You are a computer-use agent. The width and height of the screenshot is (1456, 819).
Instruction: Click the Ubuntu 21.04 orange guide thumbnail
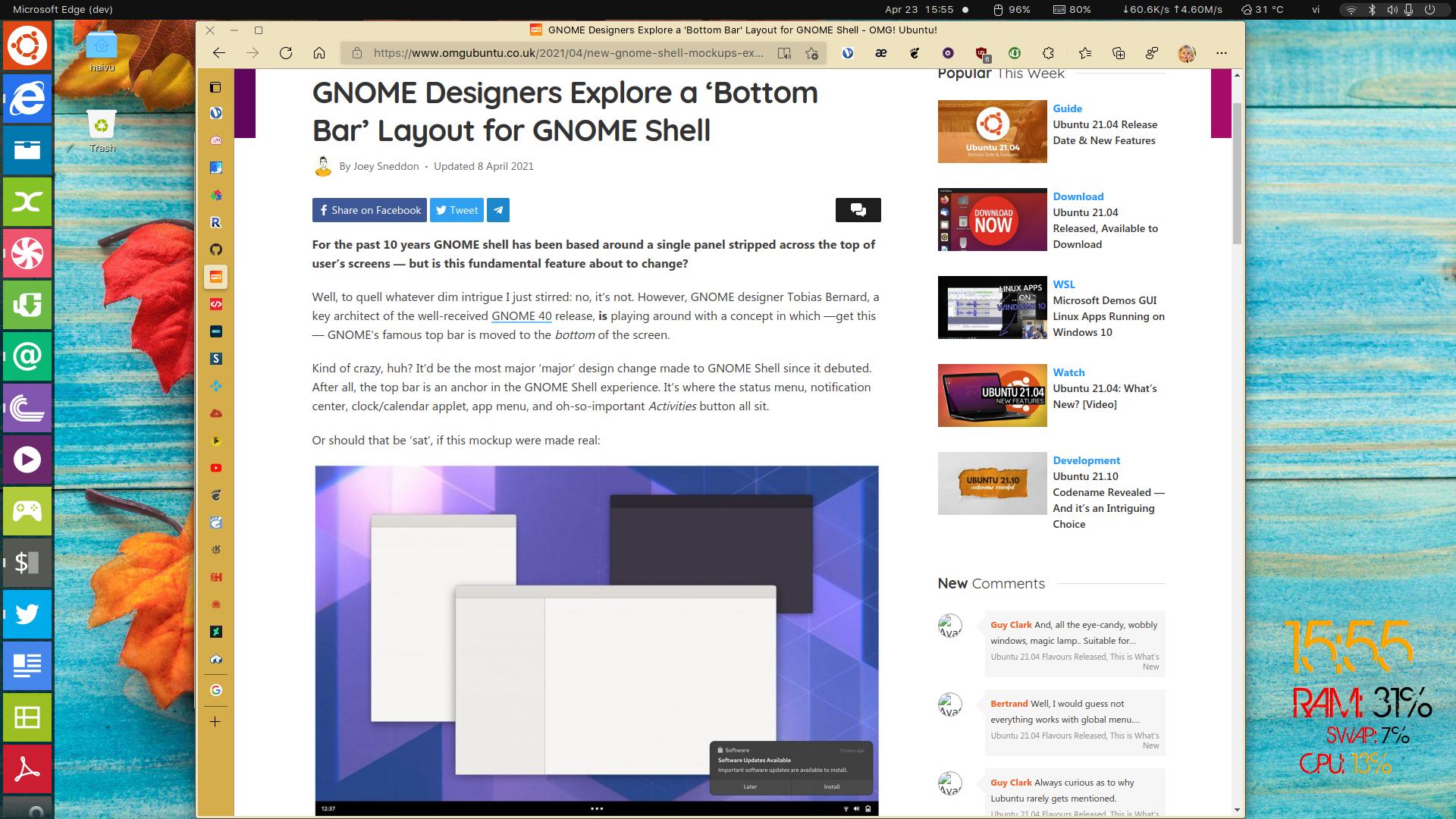(x=993, y=131)
